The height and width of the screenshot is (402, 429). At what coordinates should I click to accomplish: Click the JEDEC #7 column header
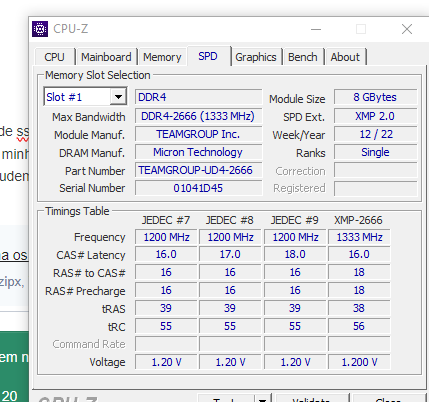(x=166, y=220)
